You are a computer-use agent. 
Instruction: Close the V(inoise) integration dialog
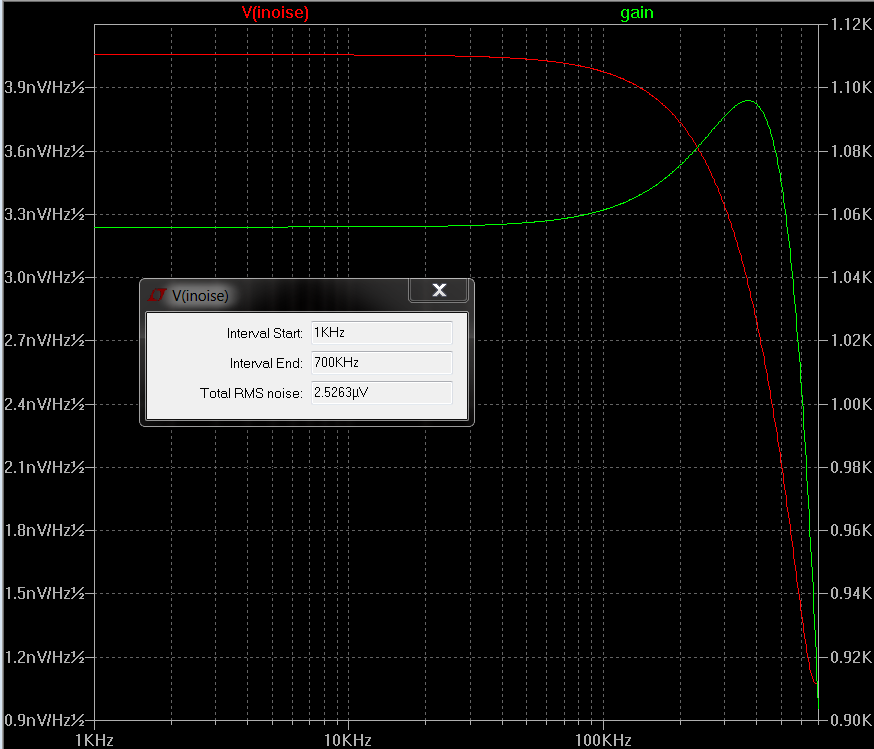pyautogui.click(x=439, y=290)
